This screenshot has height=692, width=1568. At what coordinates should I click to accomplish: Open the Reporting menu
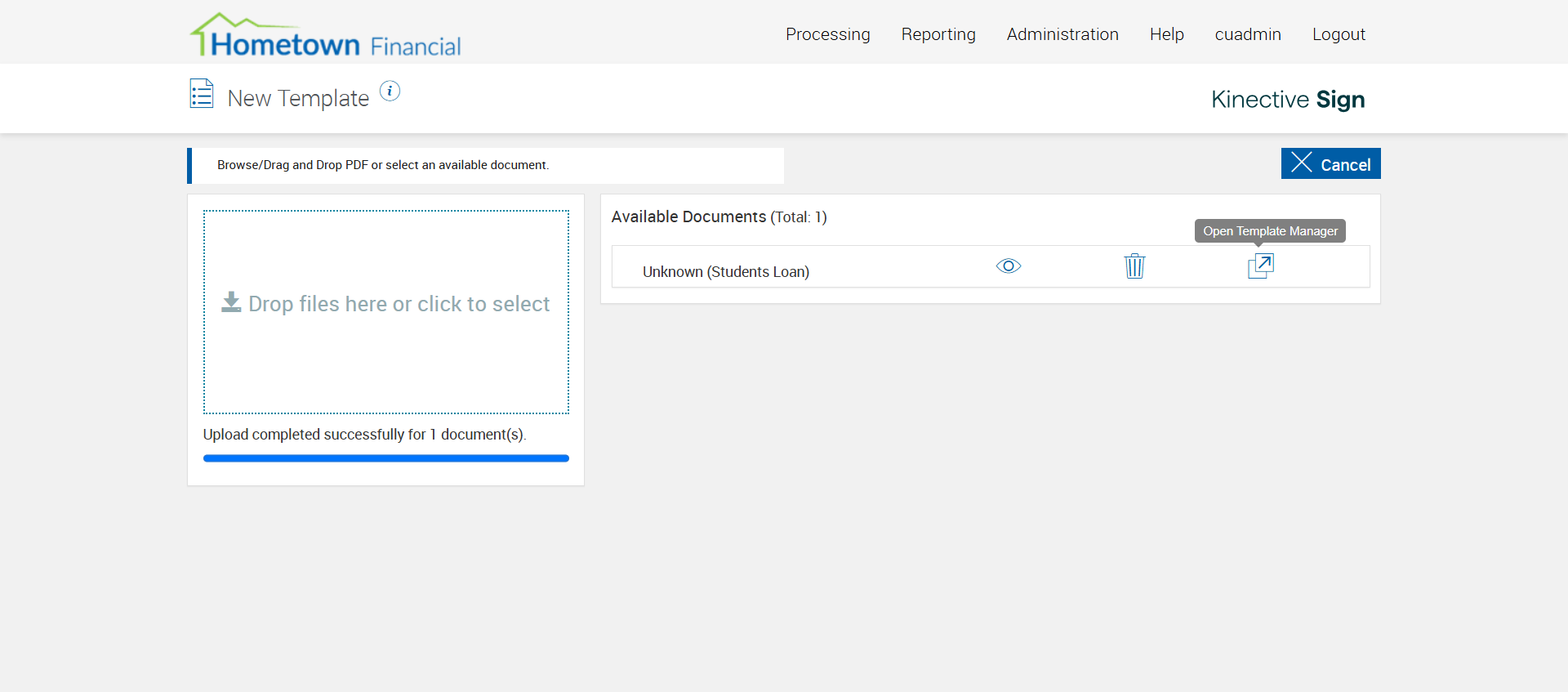pos(938,34)
